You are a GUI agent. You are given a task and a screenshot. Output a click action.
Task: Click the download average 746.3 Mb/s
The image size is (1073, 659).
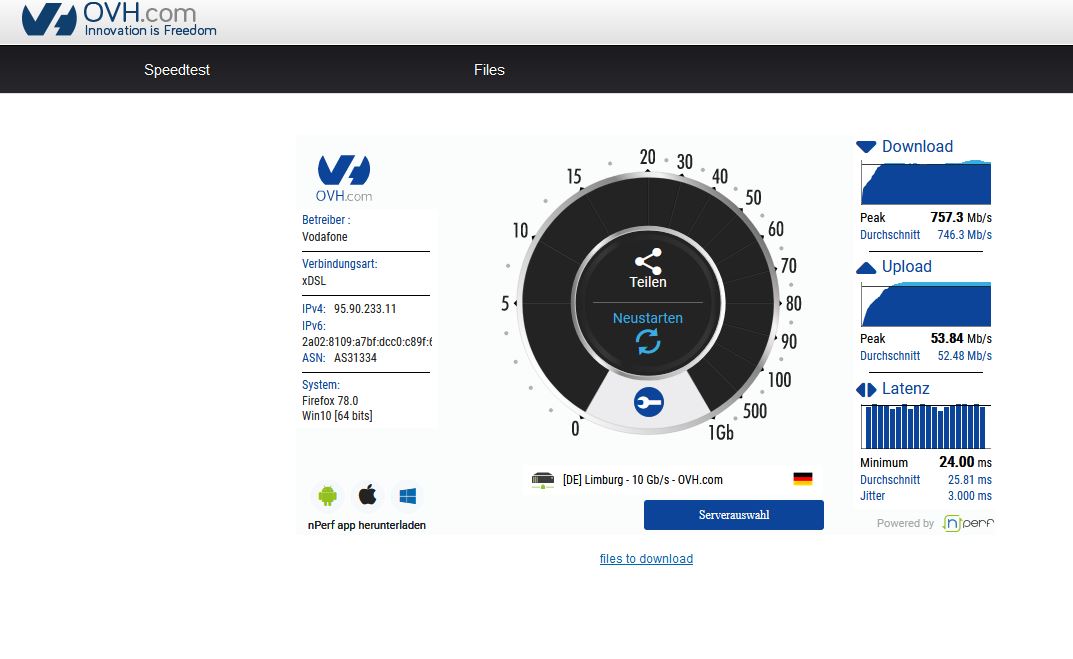point(964,235)
